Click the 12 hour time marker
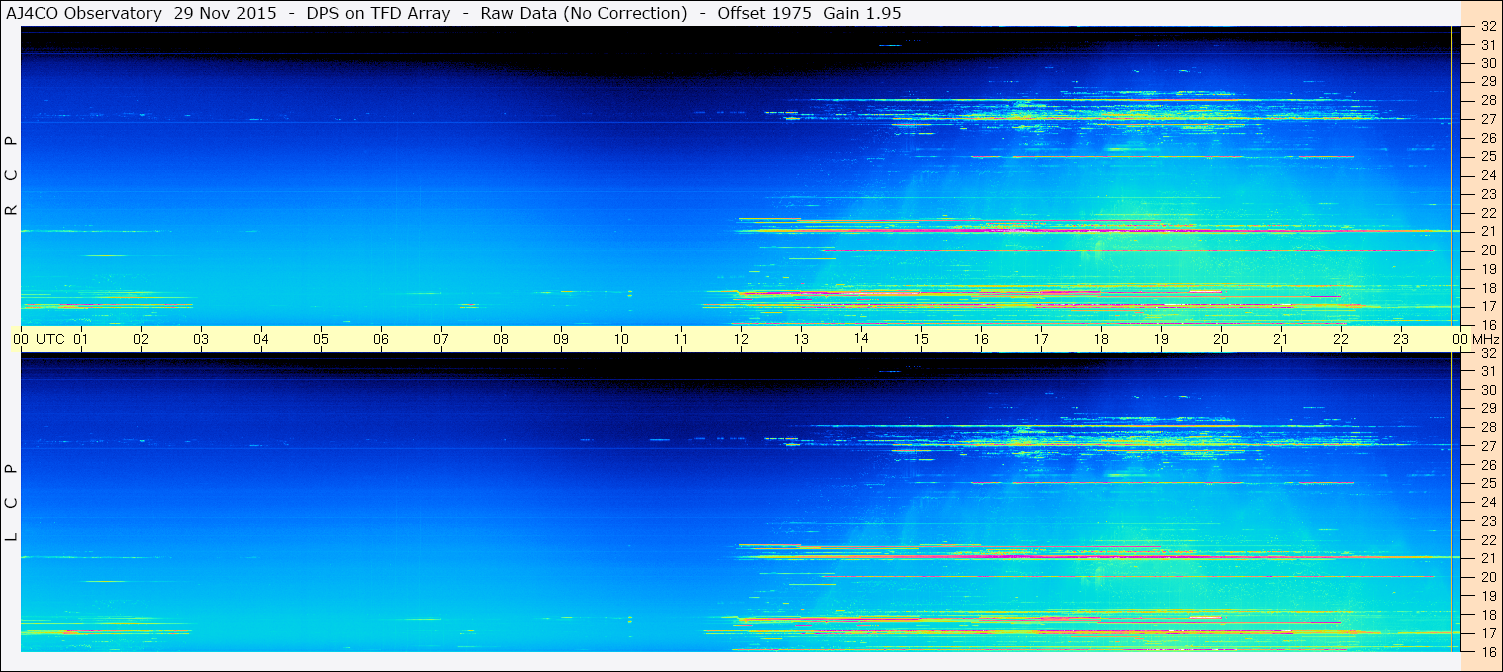 coord(741,339)
